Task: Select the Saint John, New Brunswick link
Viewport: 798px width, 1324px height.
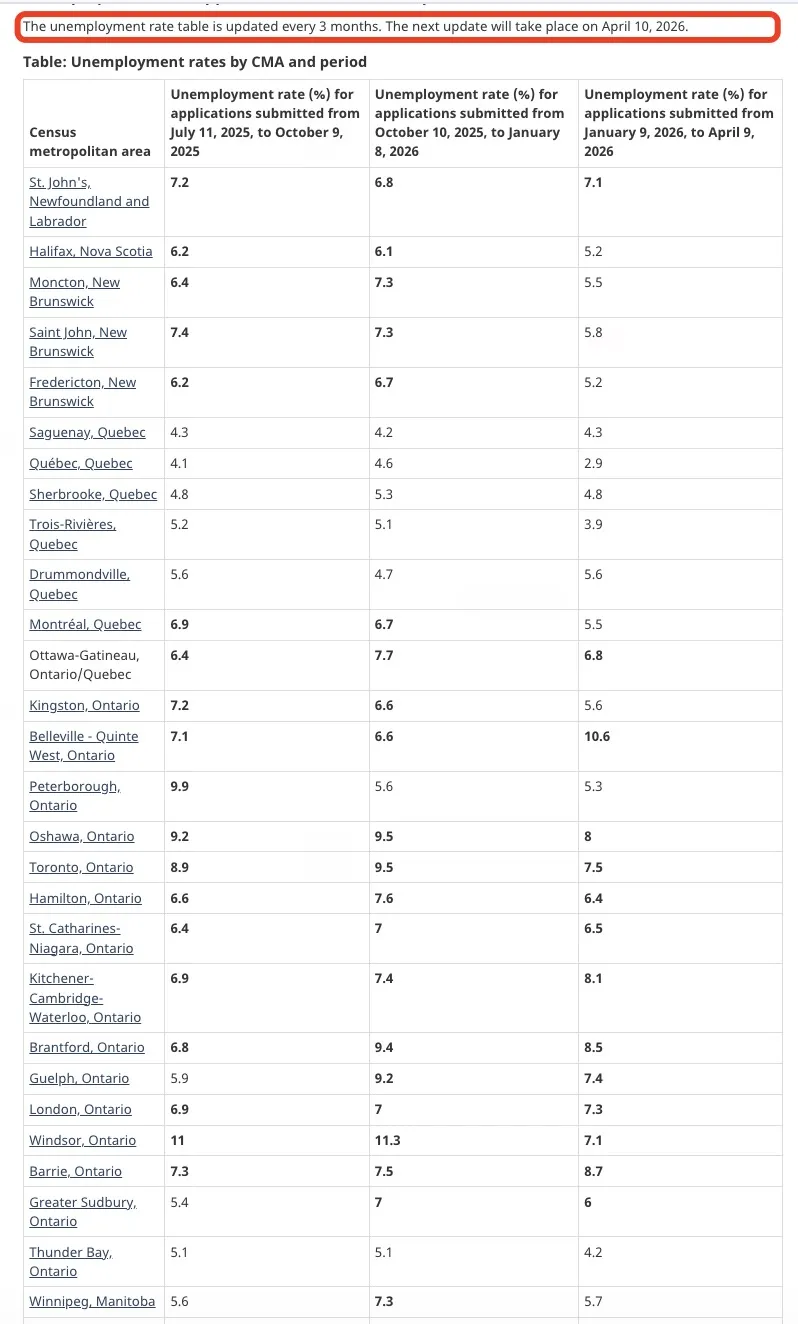Action: [78, 341]
